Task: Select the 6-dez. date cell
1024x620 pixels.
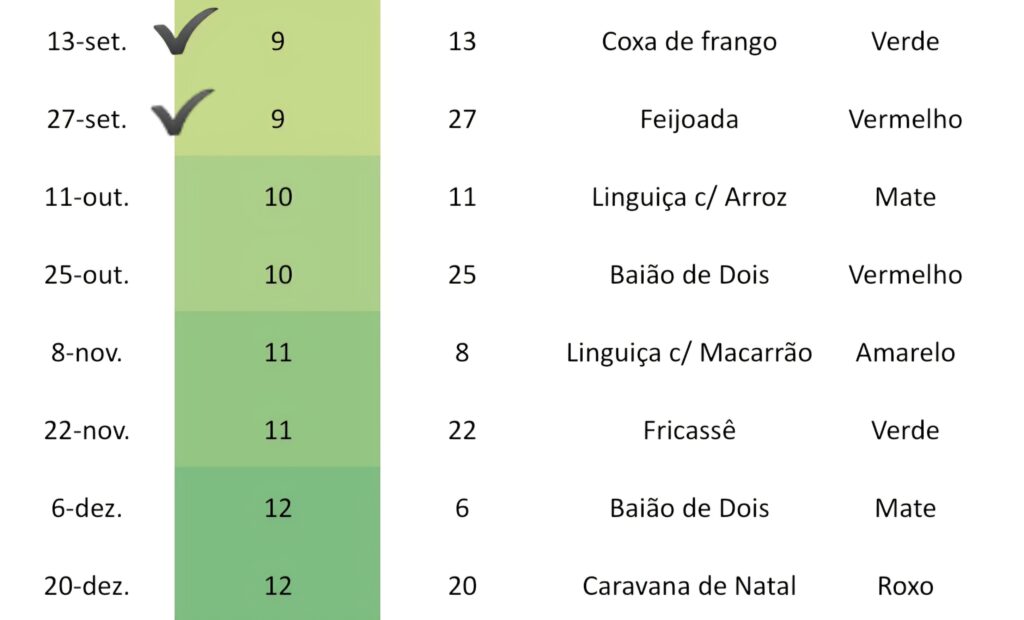Action: pos(86,508)
